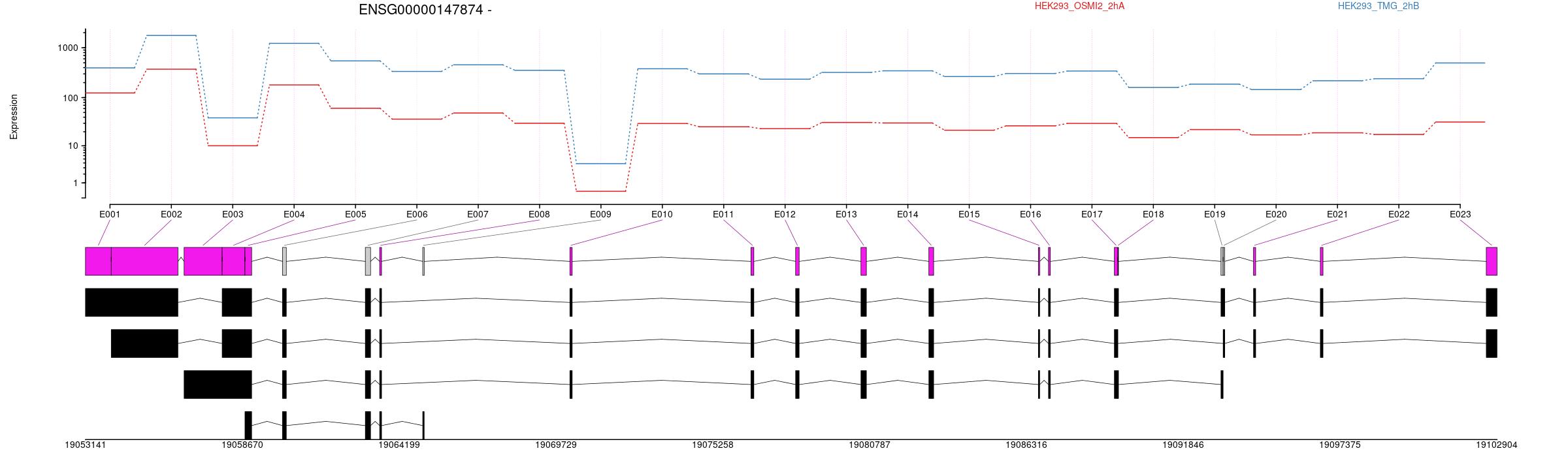Click the gray exon block linked to E006
1568x457 pixels.
click(x=284, y=261)
